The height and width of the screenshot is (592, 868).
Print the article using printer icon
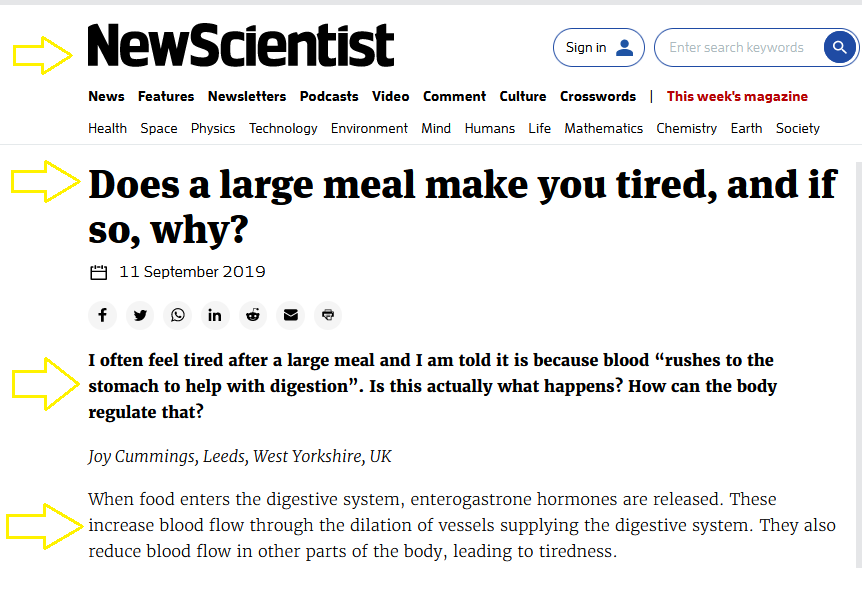(x=328, y=315)
